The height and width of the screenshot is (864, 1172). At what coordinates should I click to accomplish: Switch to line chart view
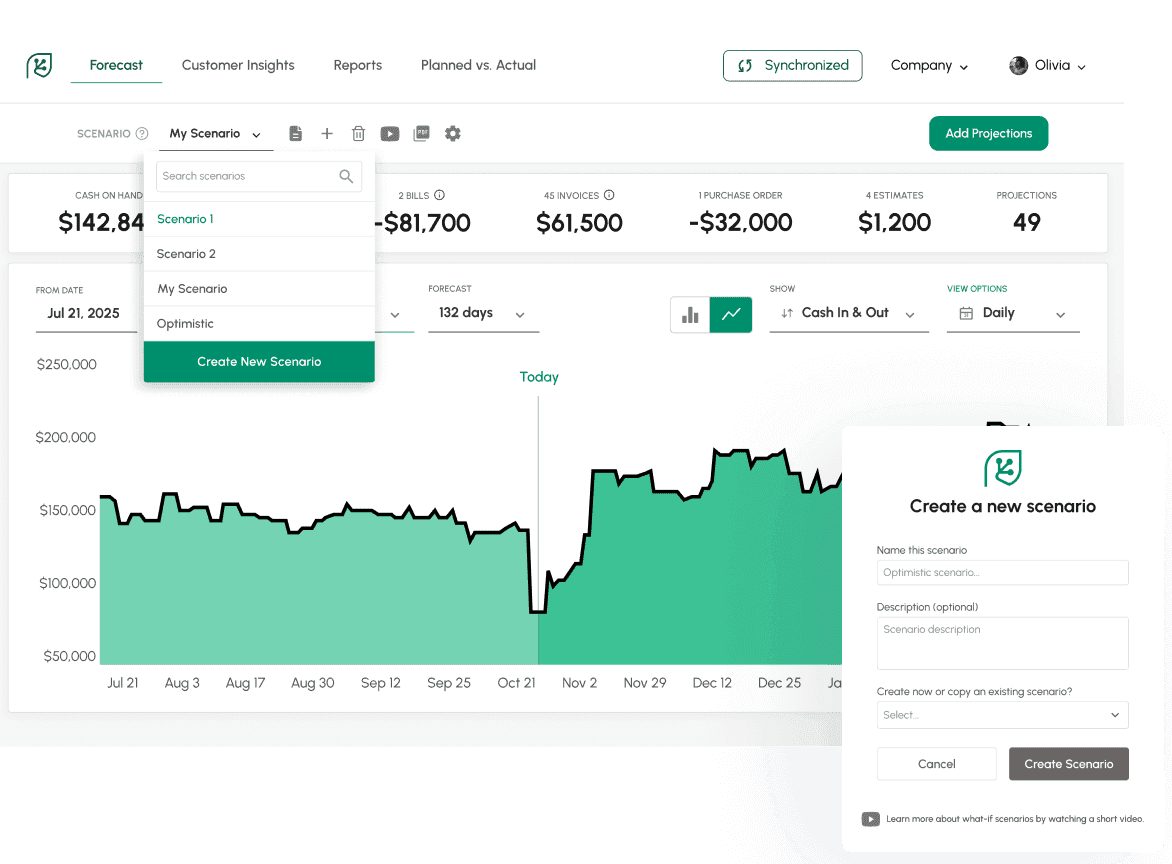731,314
